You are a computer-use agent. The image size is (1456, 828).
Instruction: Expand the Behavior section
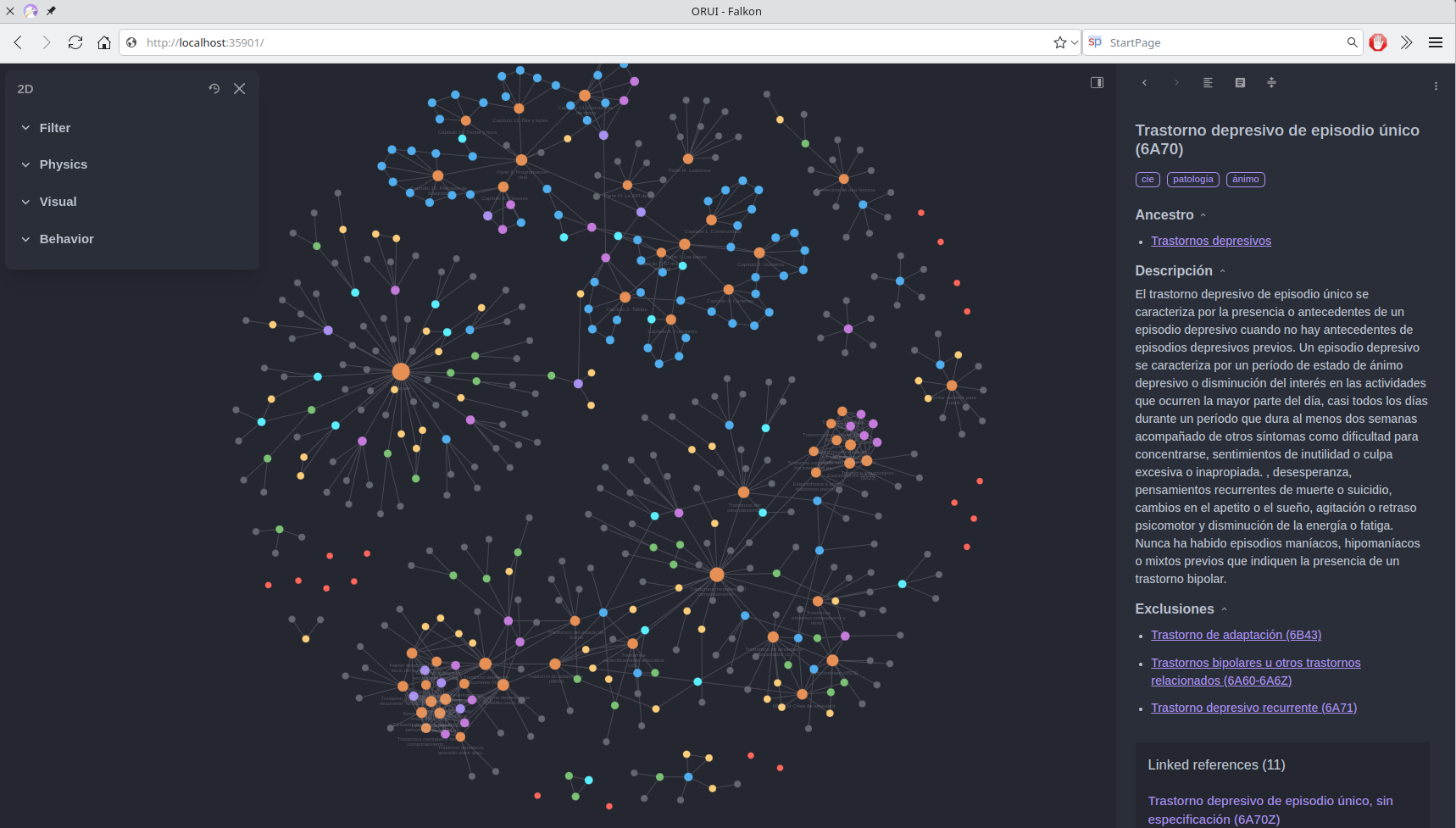(66, 239)
